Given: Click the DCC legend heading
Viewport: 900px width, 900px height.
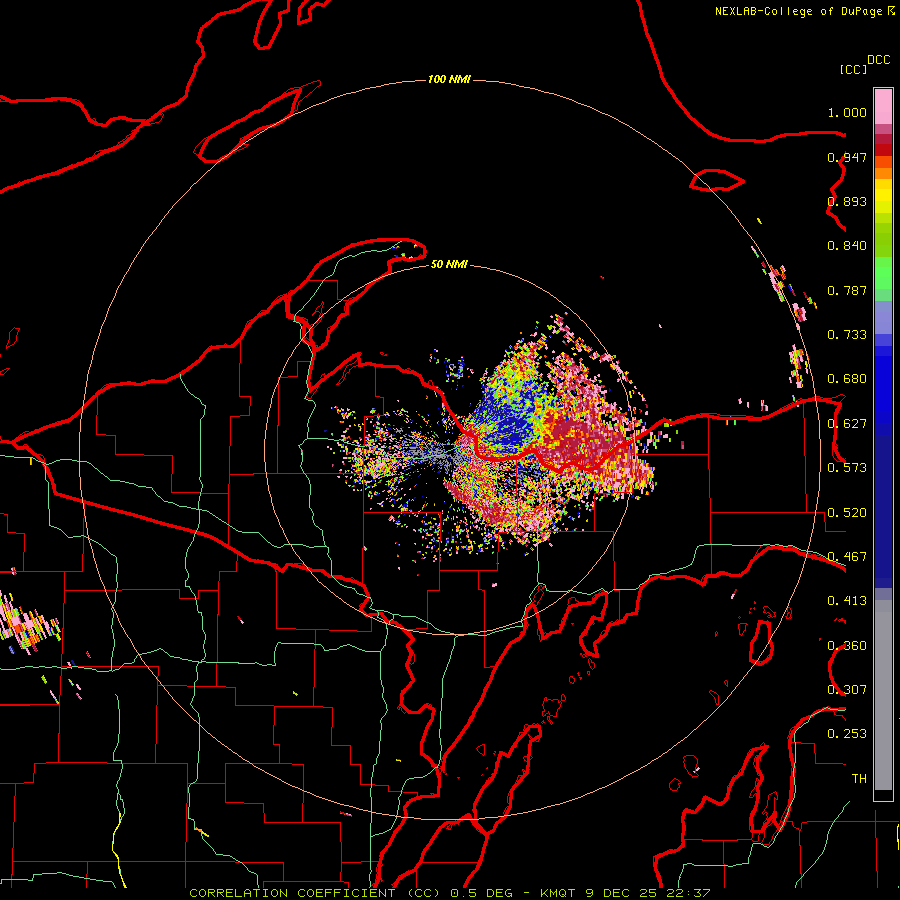Looking at the screenshot, I should (x=878, y=60).
